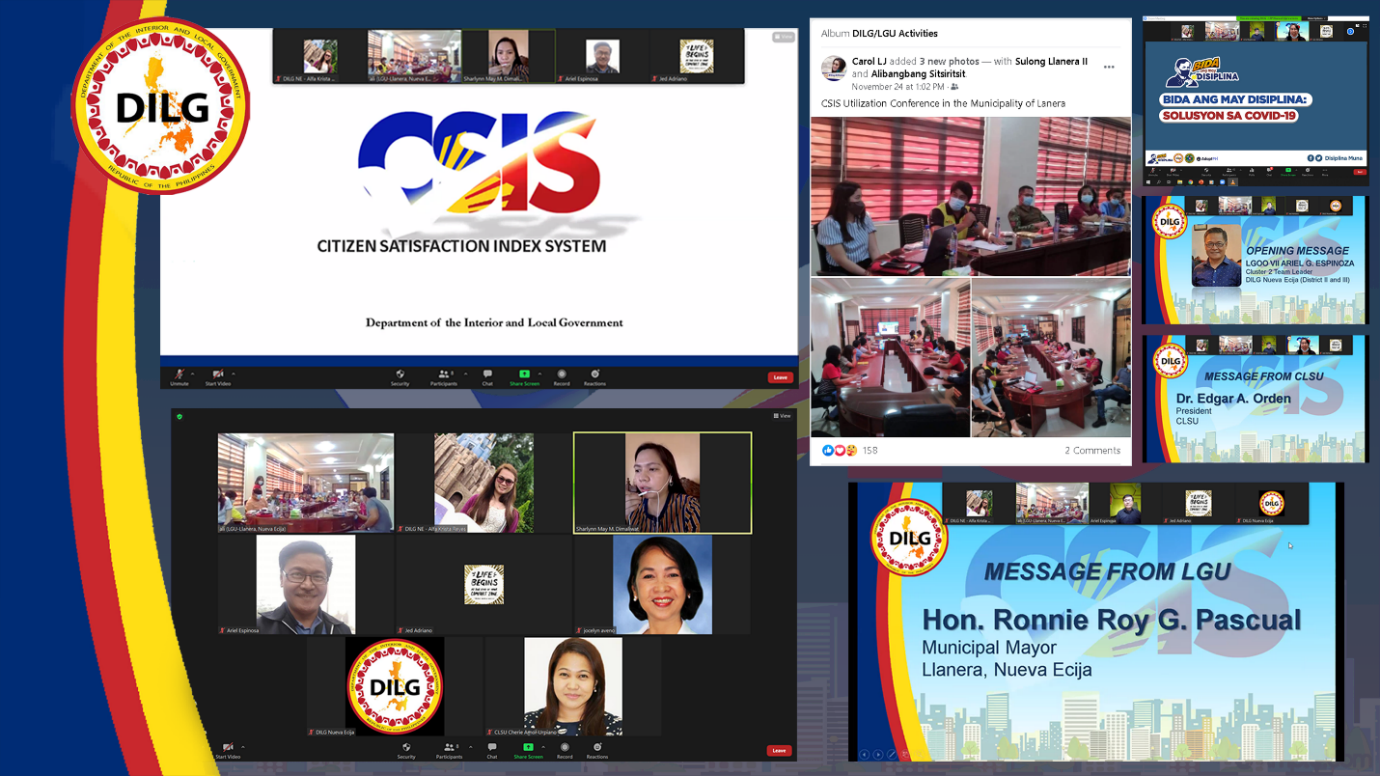Image resolution: width=1380 pixels, height=776 pixels.
Task: Toggle Record in the gallery-view Zoom window
Action: [x=564, y=750]
